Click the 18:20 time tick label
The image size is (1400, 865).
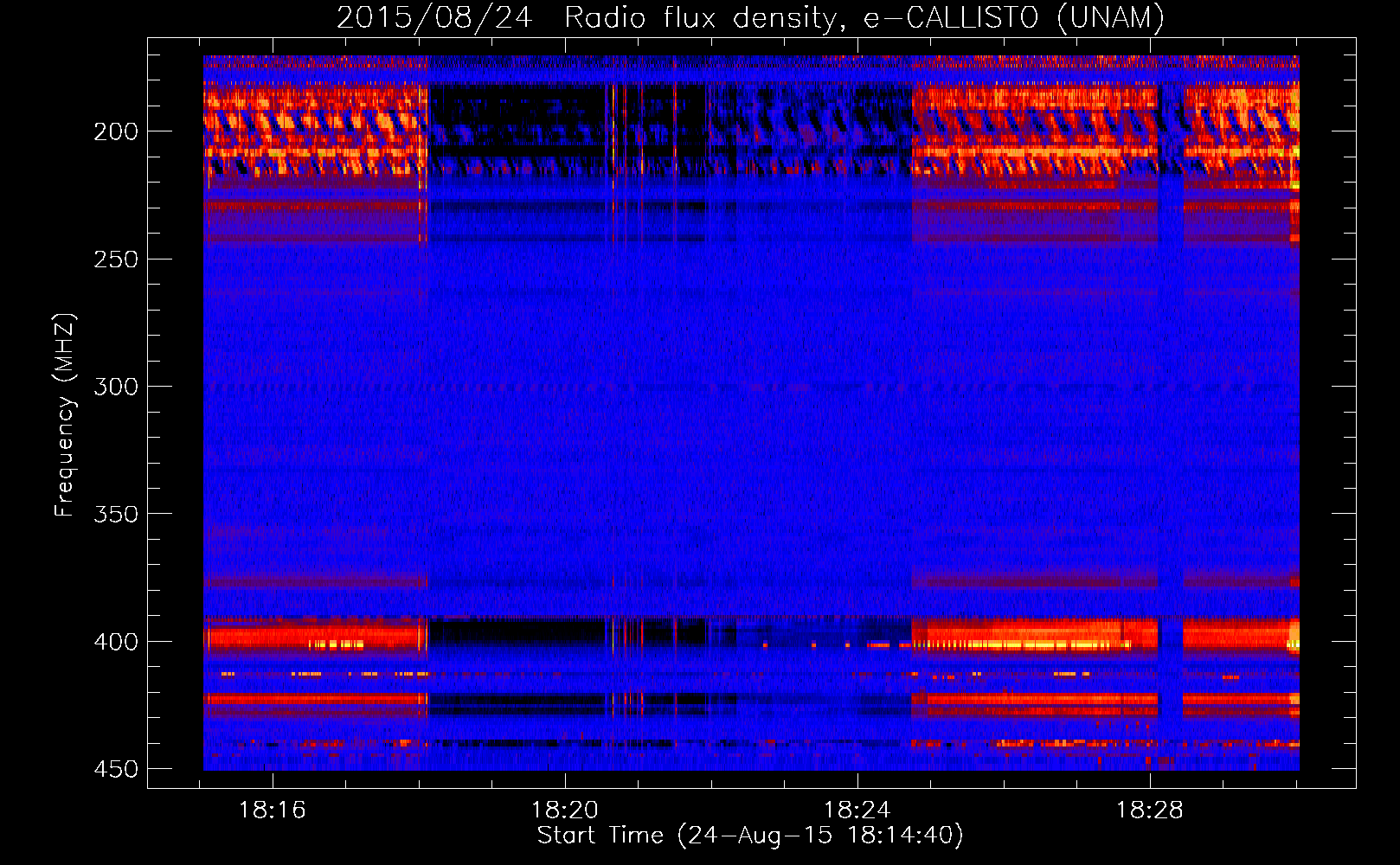(565, 811)
